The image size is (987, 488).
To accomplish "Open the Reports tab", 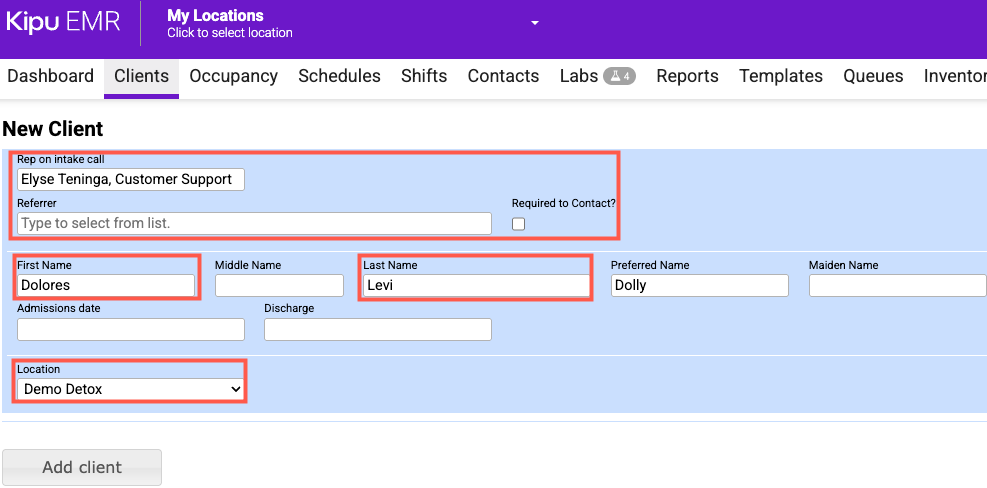I will click(x=687, y=76).
